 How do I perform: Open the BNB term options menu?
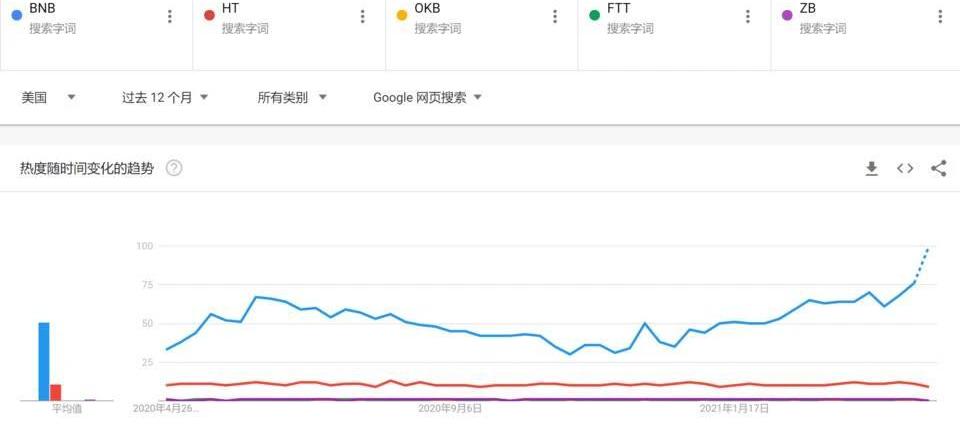170,16
